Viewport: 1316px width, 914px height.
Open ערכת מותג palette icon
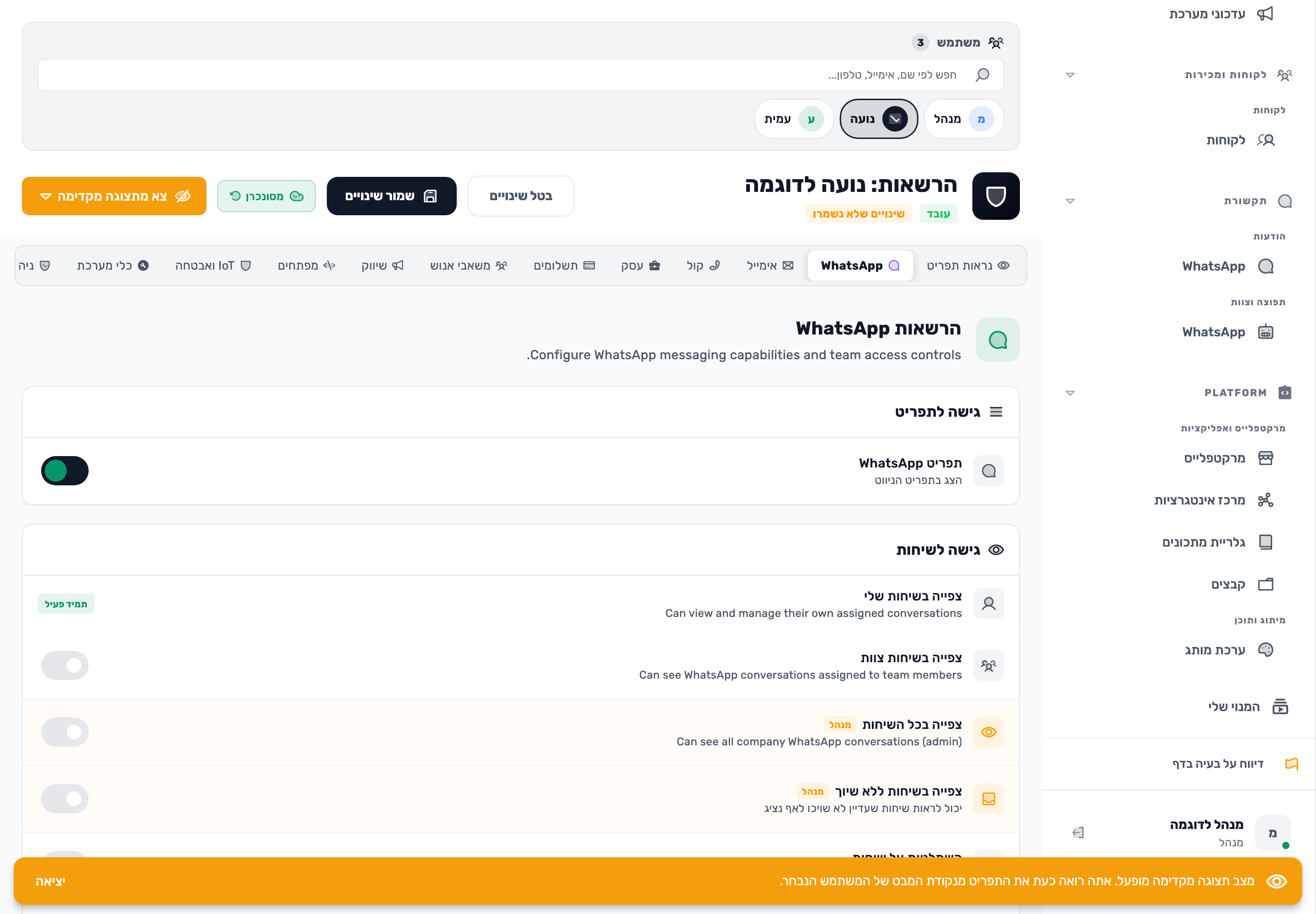(1266, 650)
